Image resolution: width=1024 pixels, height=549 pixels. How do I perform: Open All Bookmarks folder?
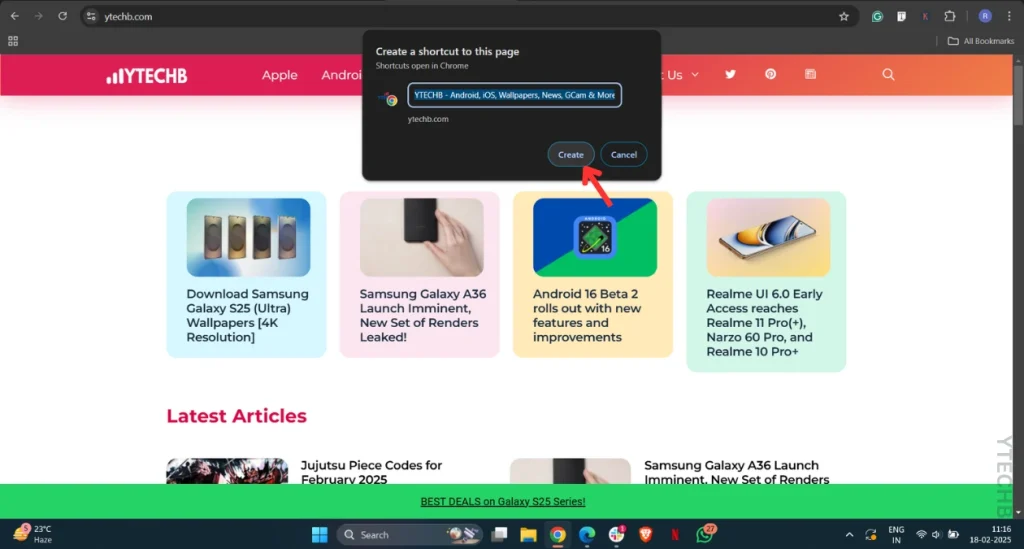(x=981, y=40)
